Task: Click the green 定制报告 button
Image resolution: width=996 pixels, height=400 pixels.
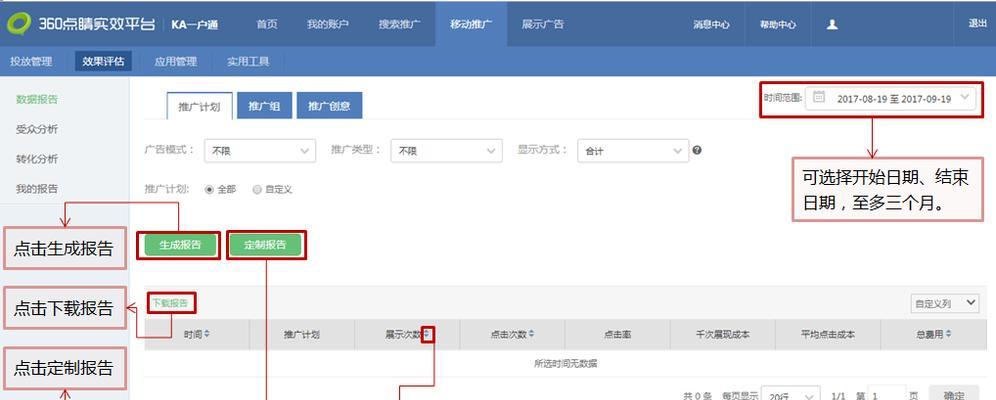Action: coord(265,245)
